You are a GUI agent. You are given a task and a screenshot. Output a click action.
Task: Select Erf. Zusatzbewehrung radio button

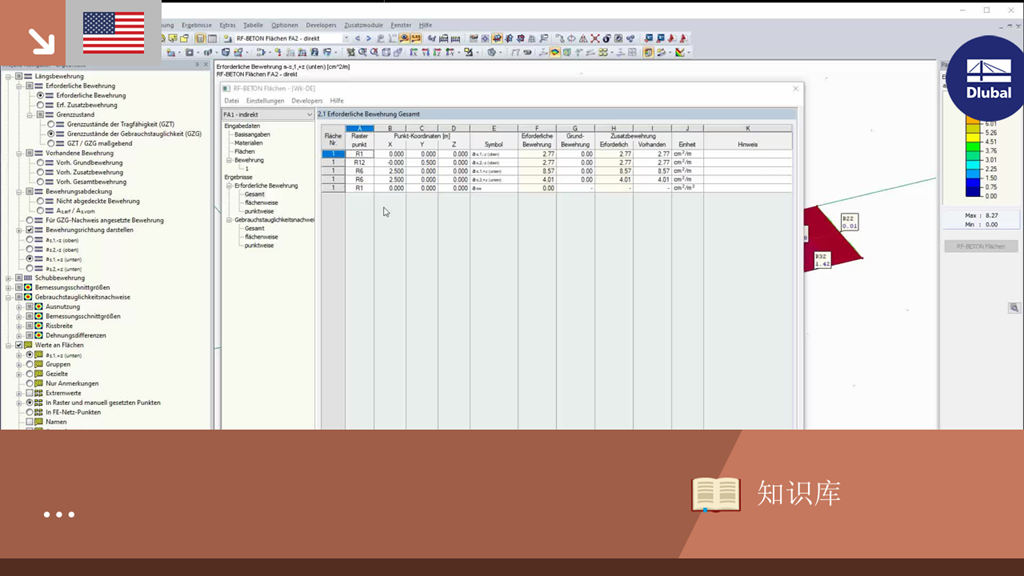coord(40,104)
